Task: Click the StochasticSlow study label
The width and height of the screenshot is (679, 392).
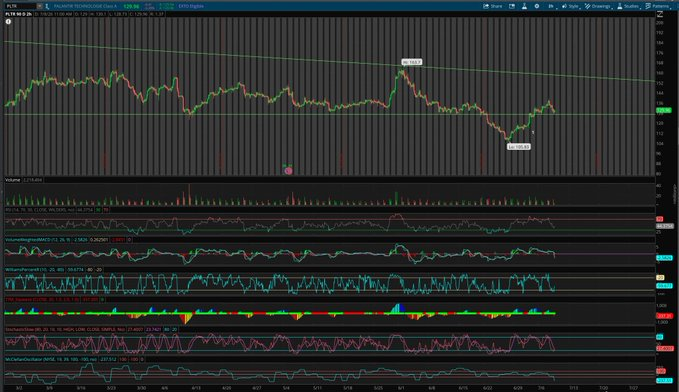Action: [x=65, y=329]
